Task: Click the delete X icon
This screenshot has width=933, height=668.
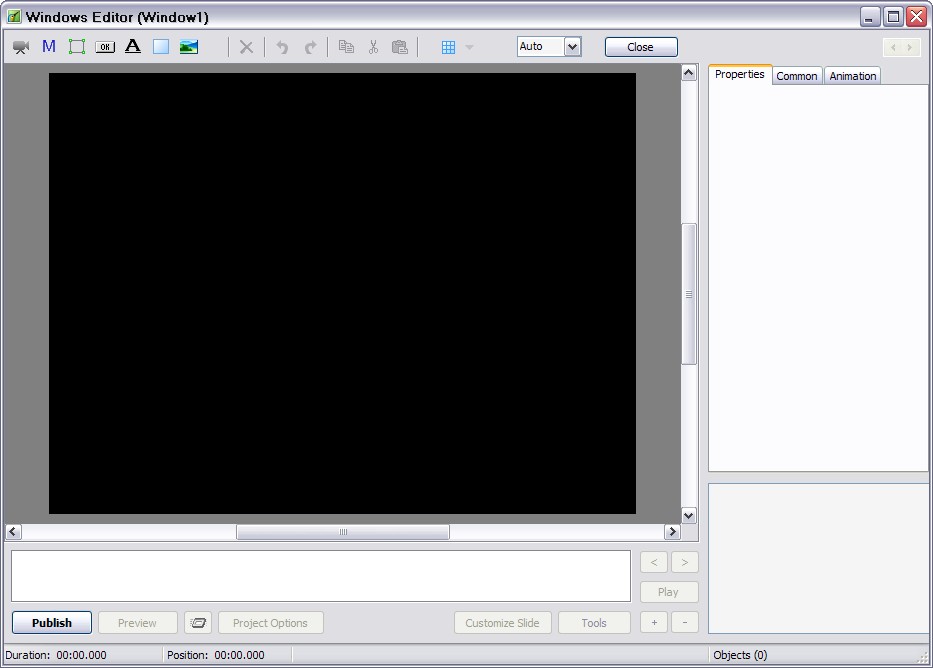Action: (246, 47)
